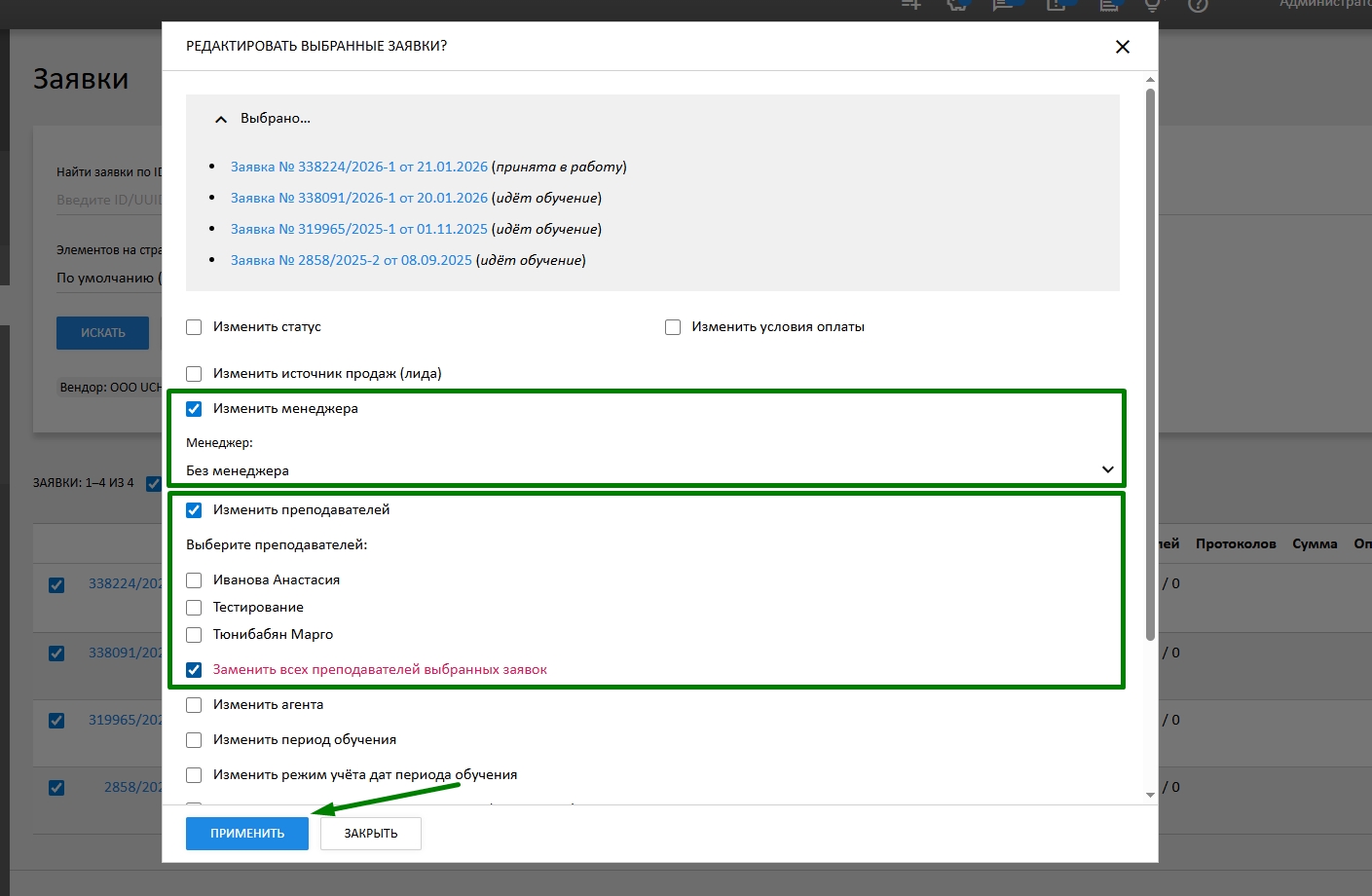Click the dialog vertical scrollbar thumb
The image size is (1372, 896).
coord(1150,360)
